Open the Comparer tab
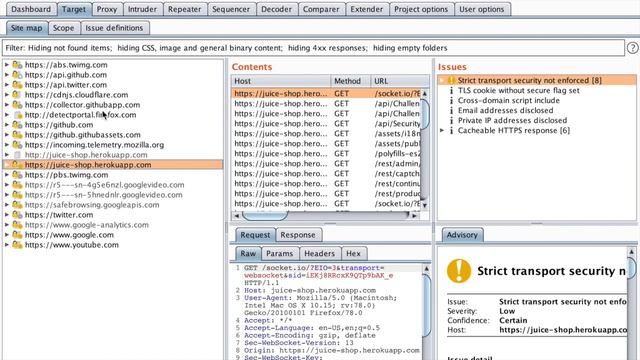Viewport: 640px width, 360px height. 321,9
